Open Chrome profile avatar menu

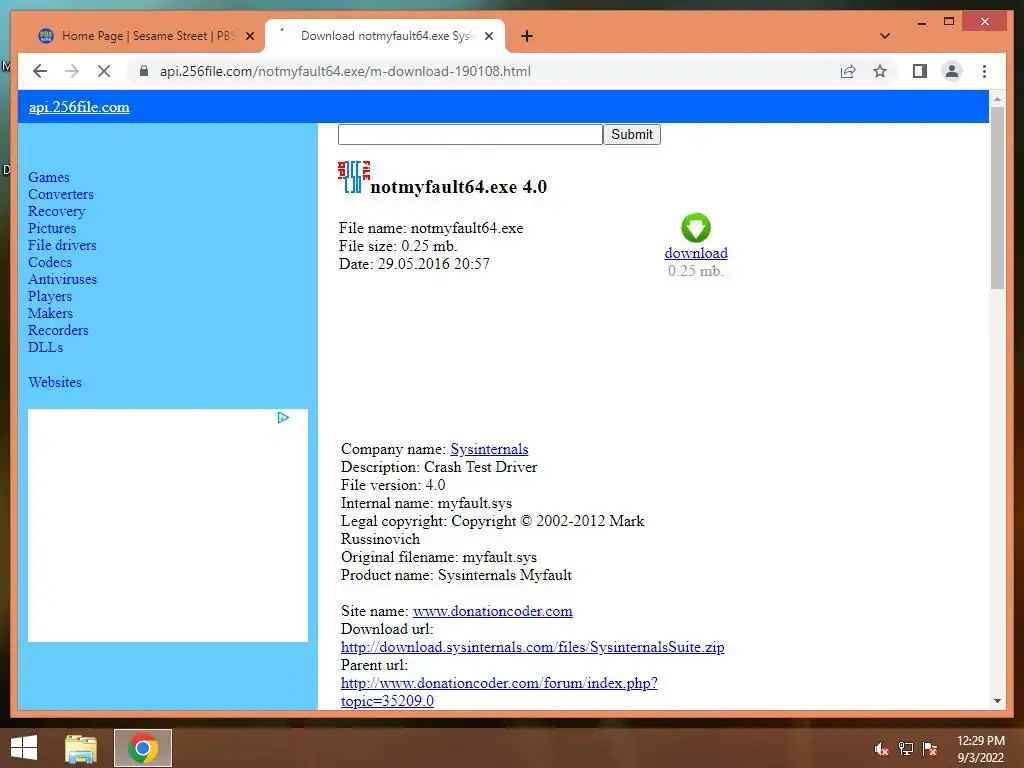pyautogui.click(x=952, y=71)
